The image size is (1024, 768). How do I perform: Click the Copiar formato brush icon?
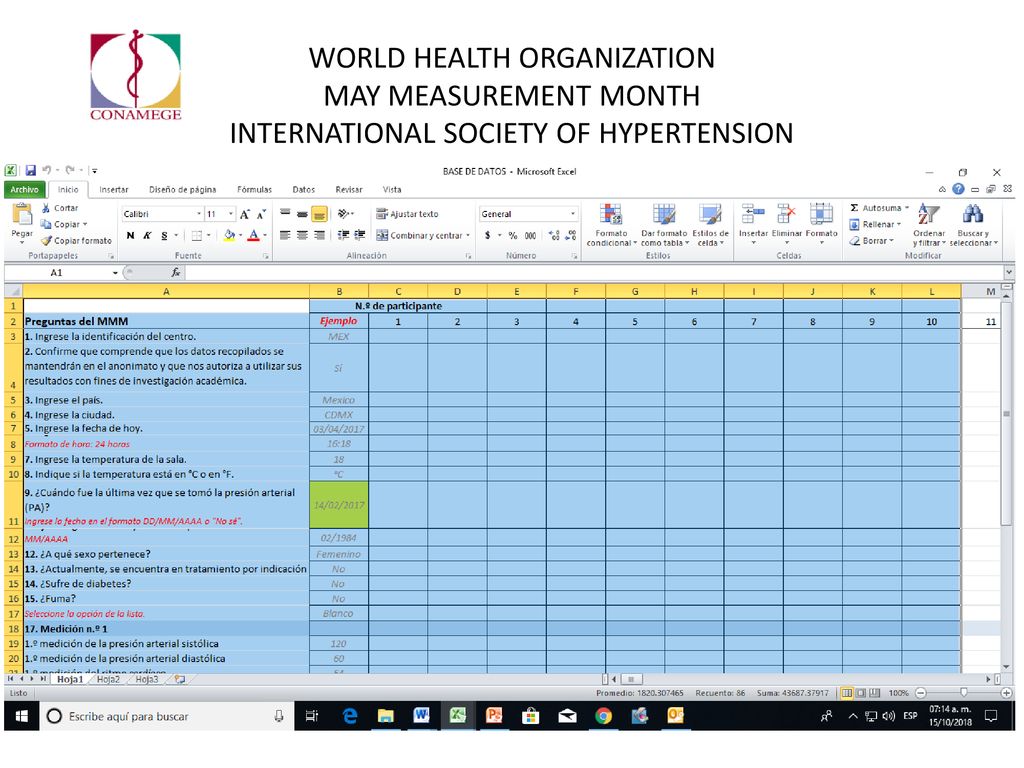pyautogui.click(x=46, y=240)
